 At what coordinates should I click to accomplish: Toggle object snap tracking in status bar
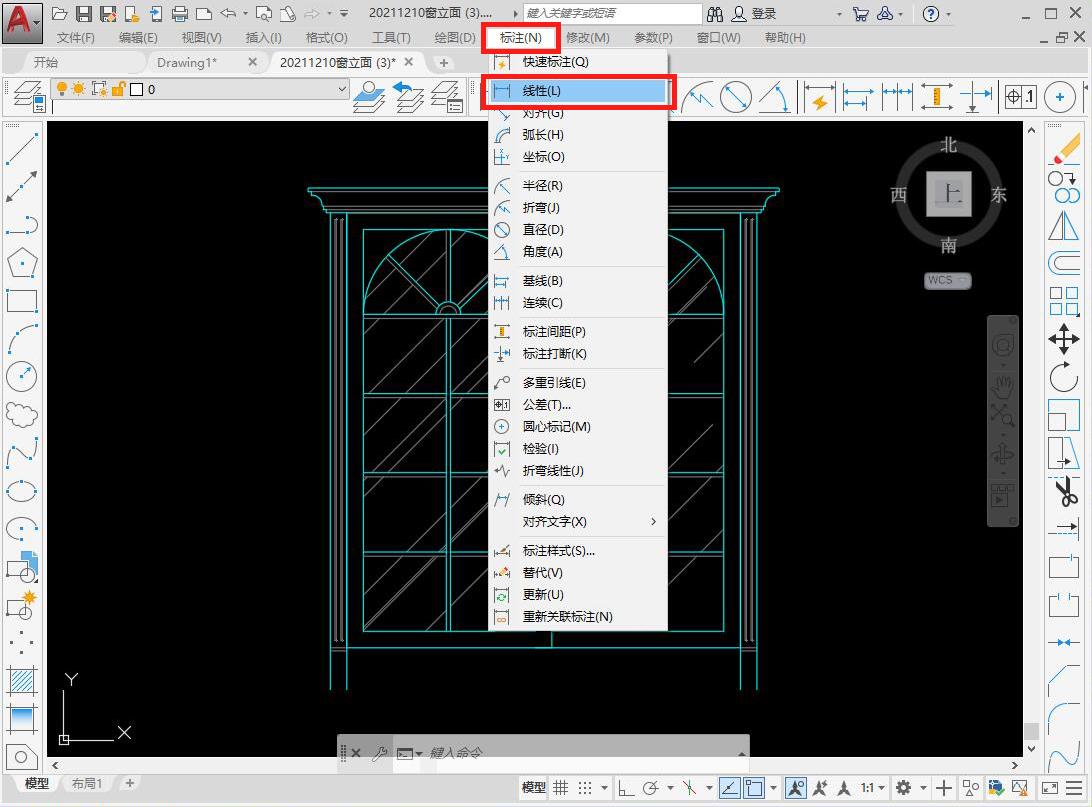tap(729, 788)
